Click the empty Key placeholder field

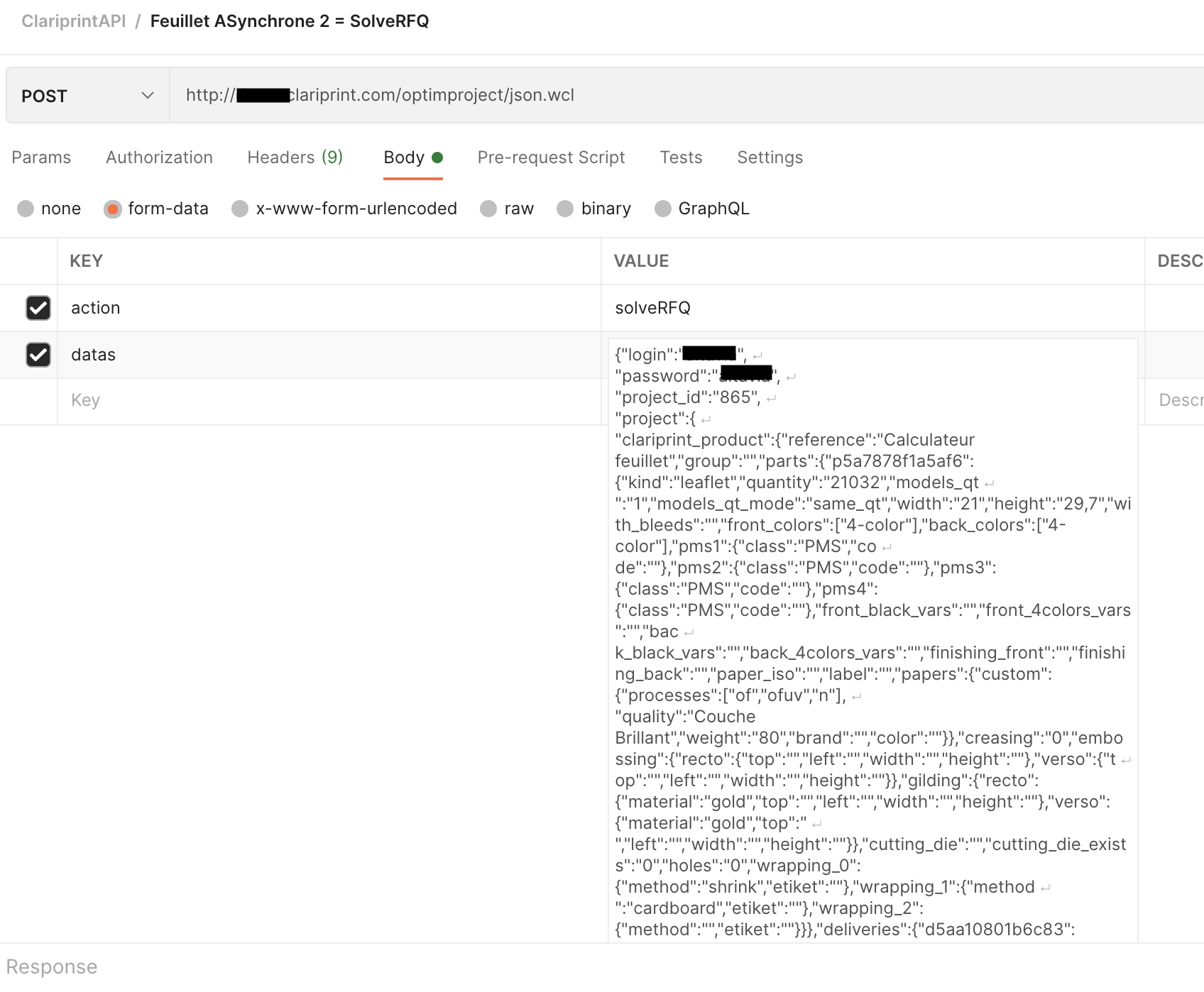click(327, 400)
